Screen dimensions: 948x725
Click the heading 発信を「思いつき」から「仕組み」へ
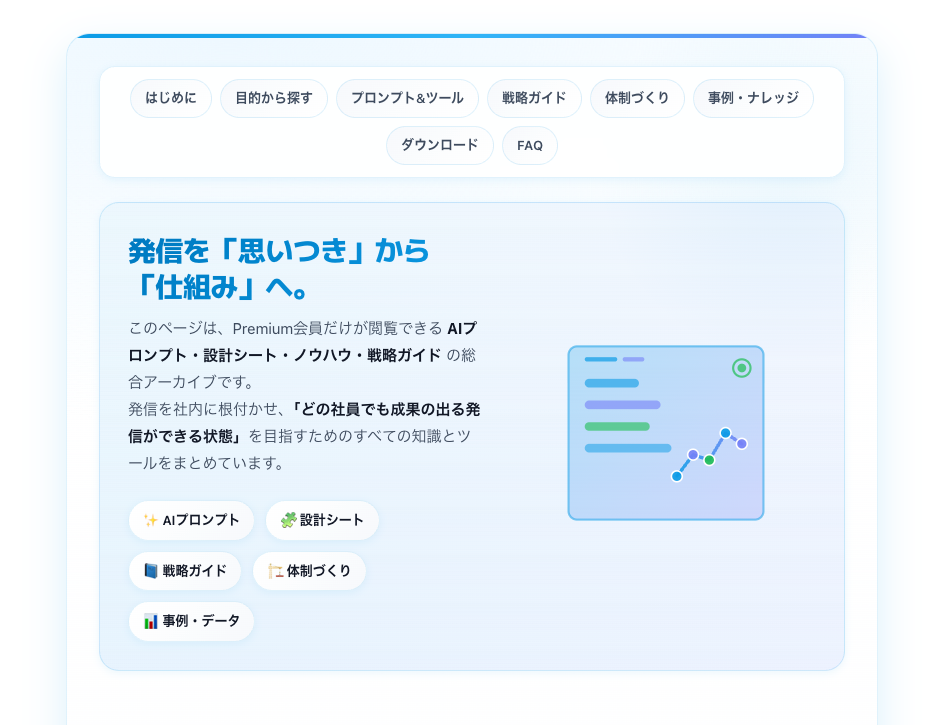(279, 268)
